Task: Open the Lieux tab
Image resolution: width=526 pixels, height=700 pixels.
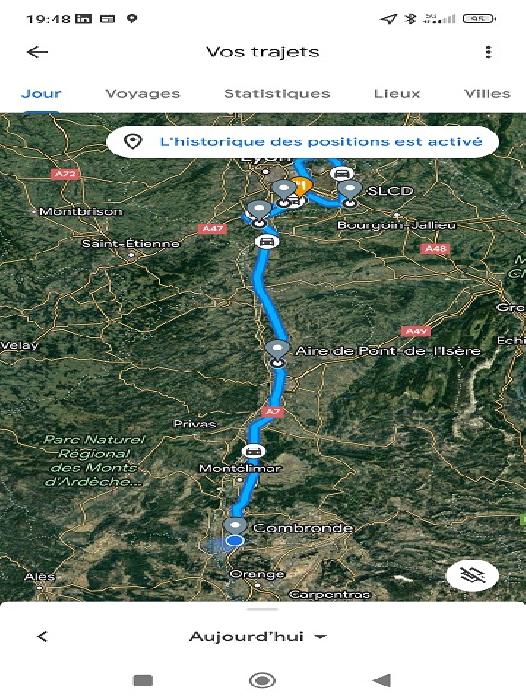Action: click(x=397, y=93)
